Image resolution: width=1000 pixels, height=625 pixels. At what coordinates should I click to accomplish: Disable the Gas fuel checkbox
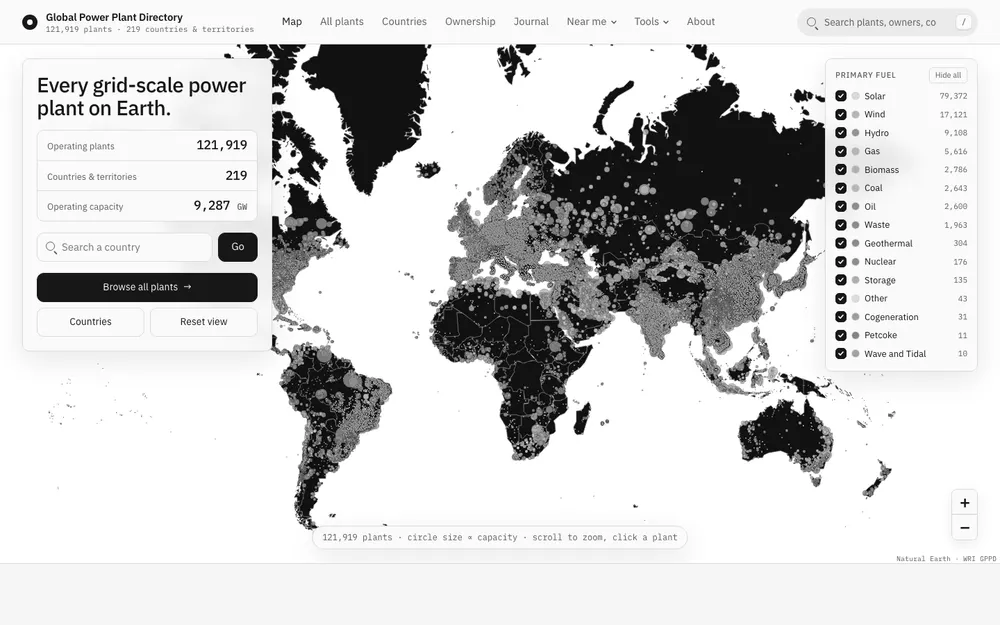pyautogui.click(x=841, y=151)
